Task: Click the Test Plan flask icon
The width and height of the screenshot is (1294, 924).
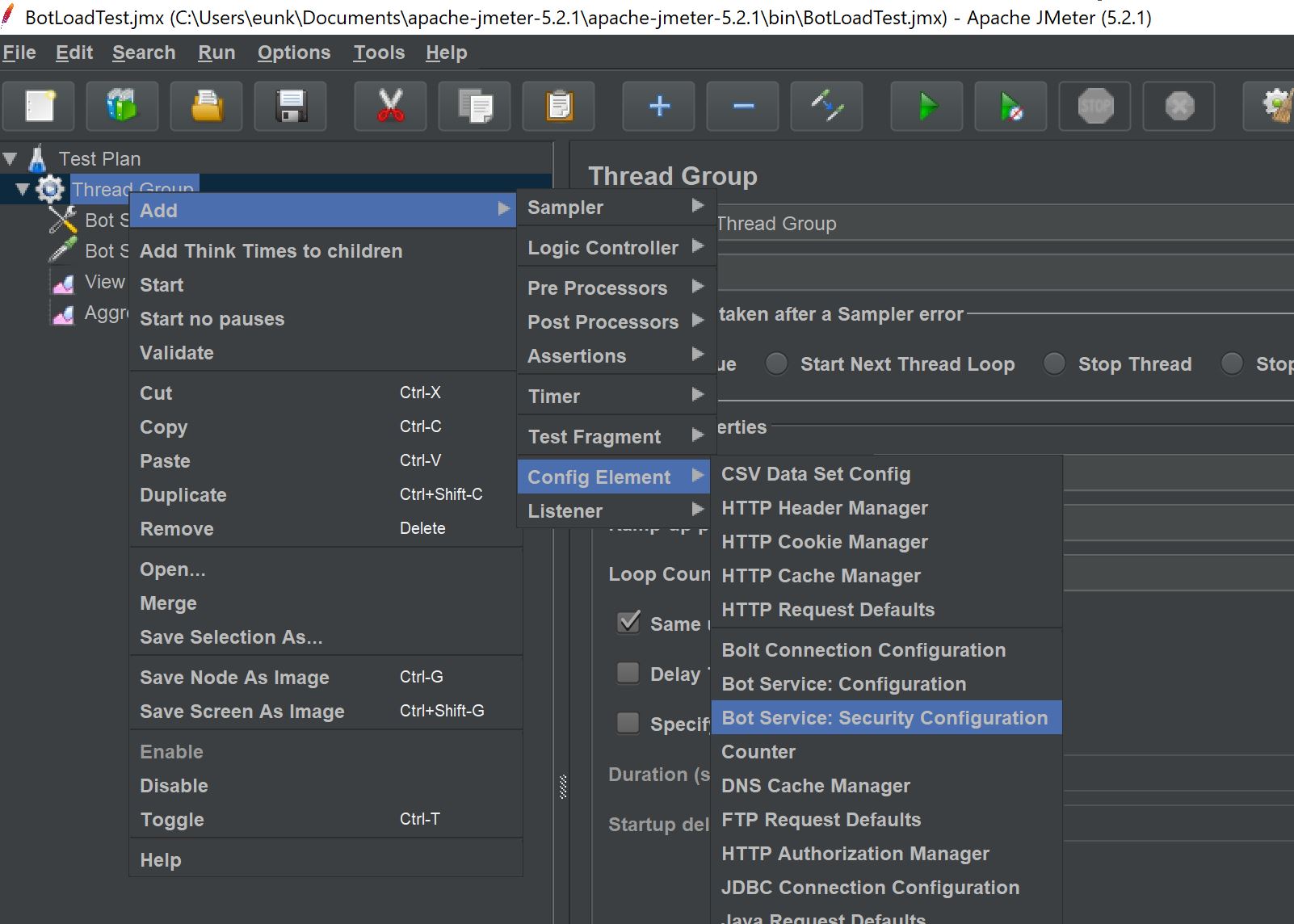Action: pyautogui.click(x=37, y=158)
